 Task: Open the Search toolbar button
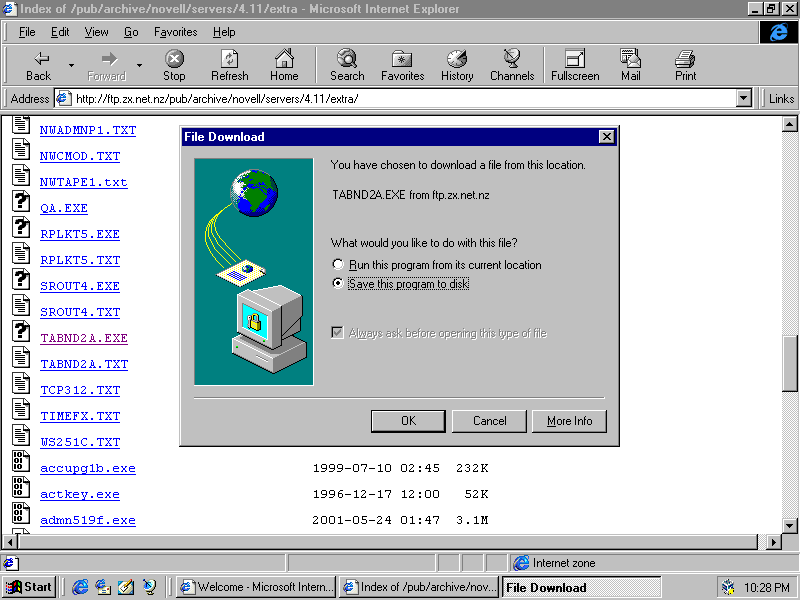(347, 65)
